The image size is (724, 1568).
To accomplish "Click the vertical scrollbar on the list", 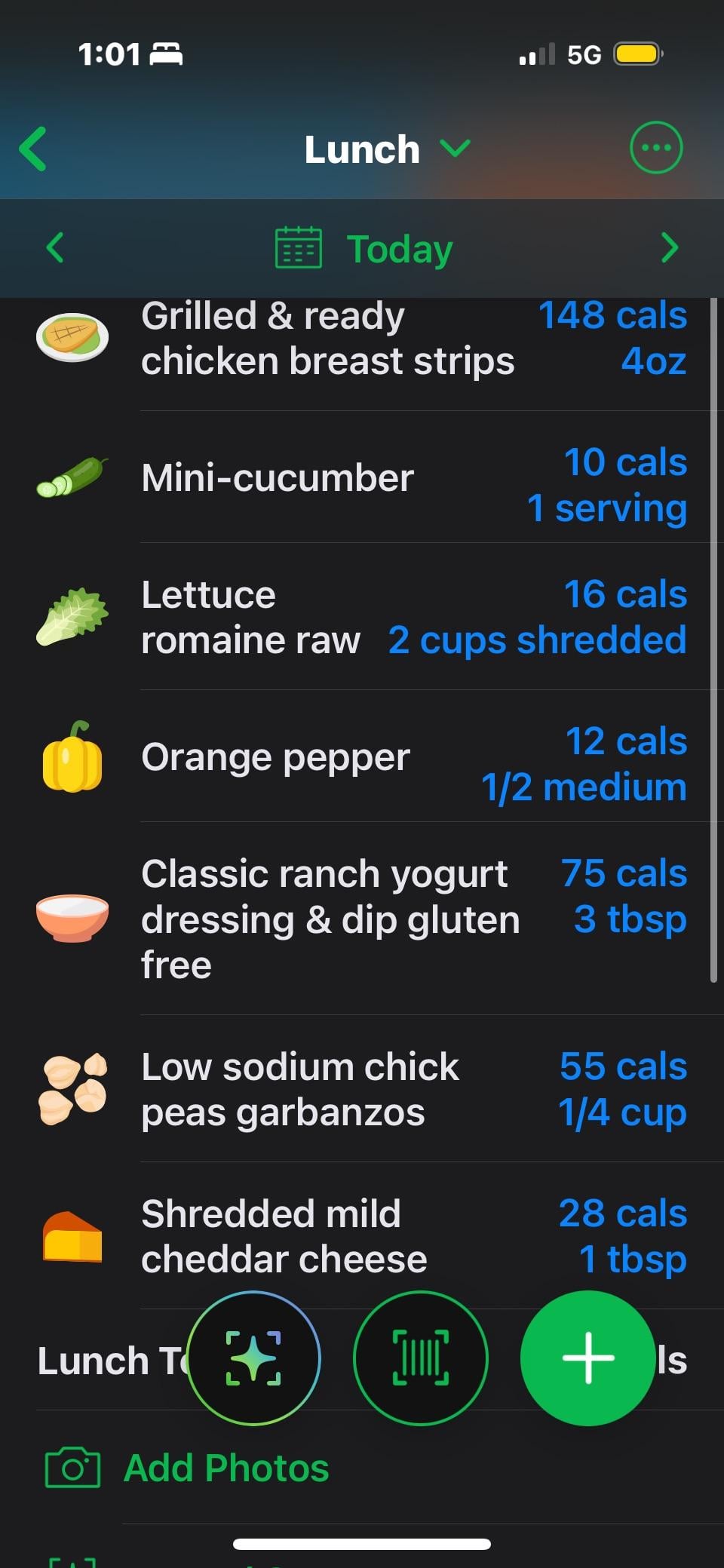I will (713, 641).
